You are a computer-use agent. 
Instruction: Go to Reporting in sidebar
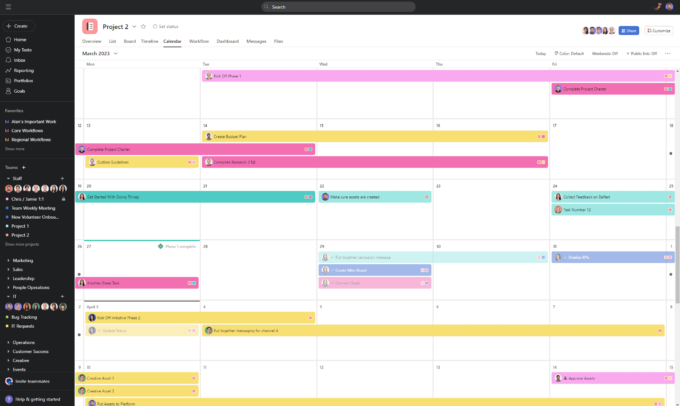(23, 71)
